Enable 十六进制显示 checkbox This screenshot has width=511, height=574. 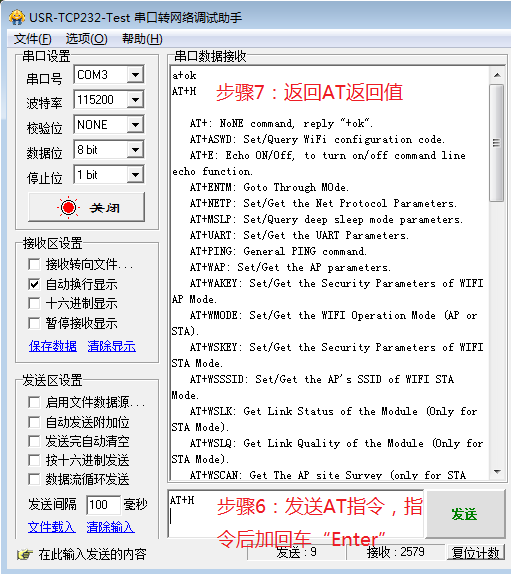[34, 303]
